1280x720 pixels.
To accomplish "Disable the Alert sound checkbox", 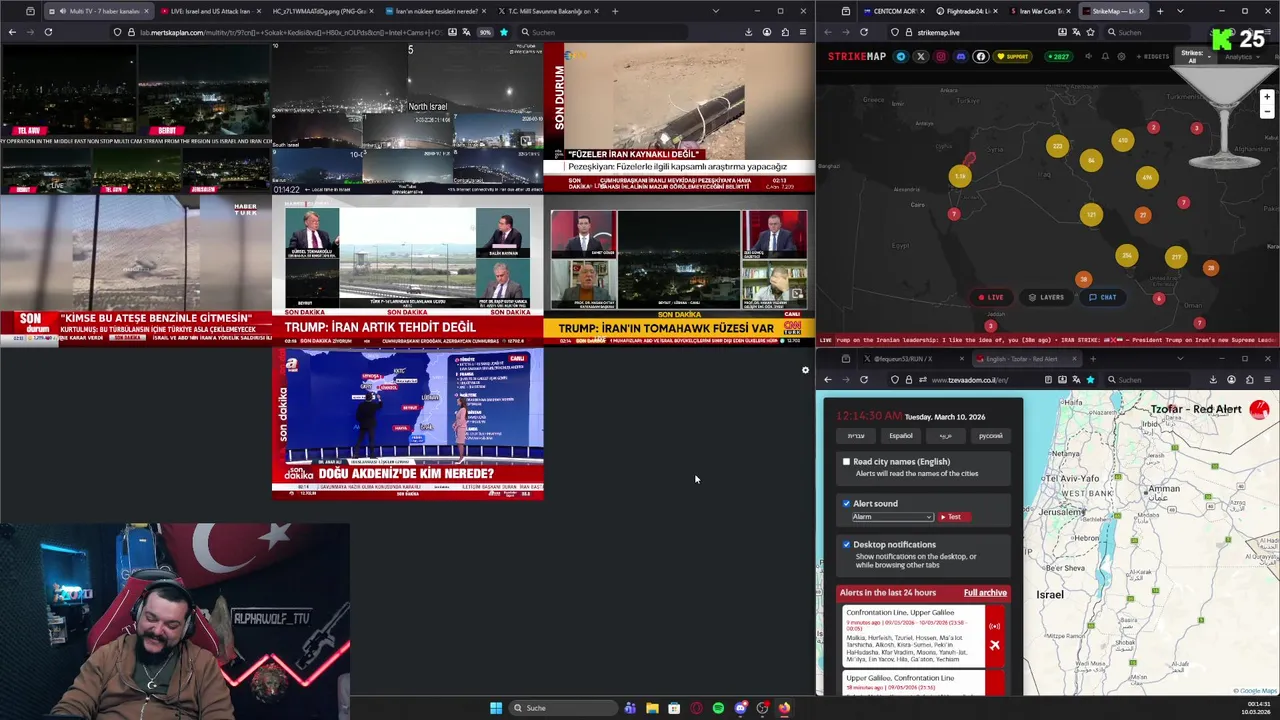I will 846,503.
